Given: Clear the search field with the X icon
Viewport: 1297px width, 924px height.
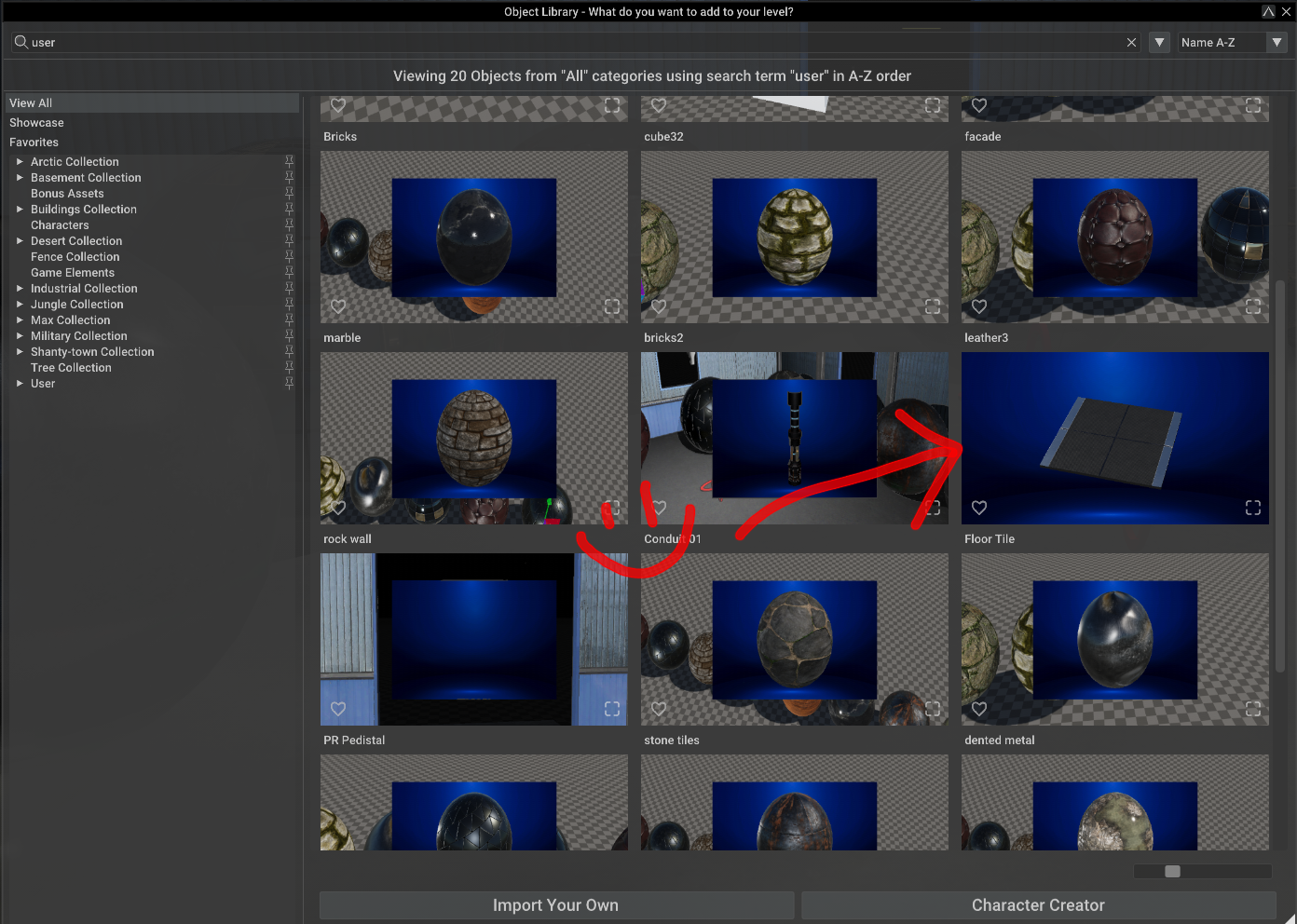Looking at the screenshot, I should (x=1131, y=42).
